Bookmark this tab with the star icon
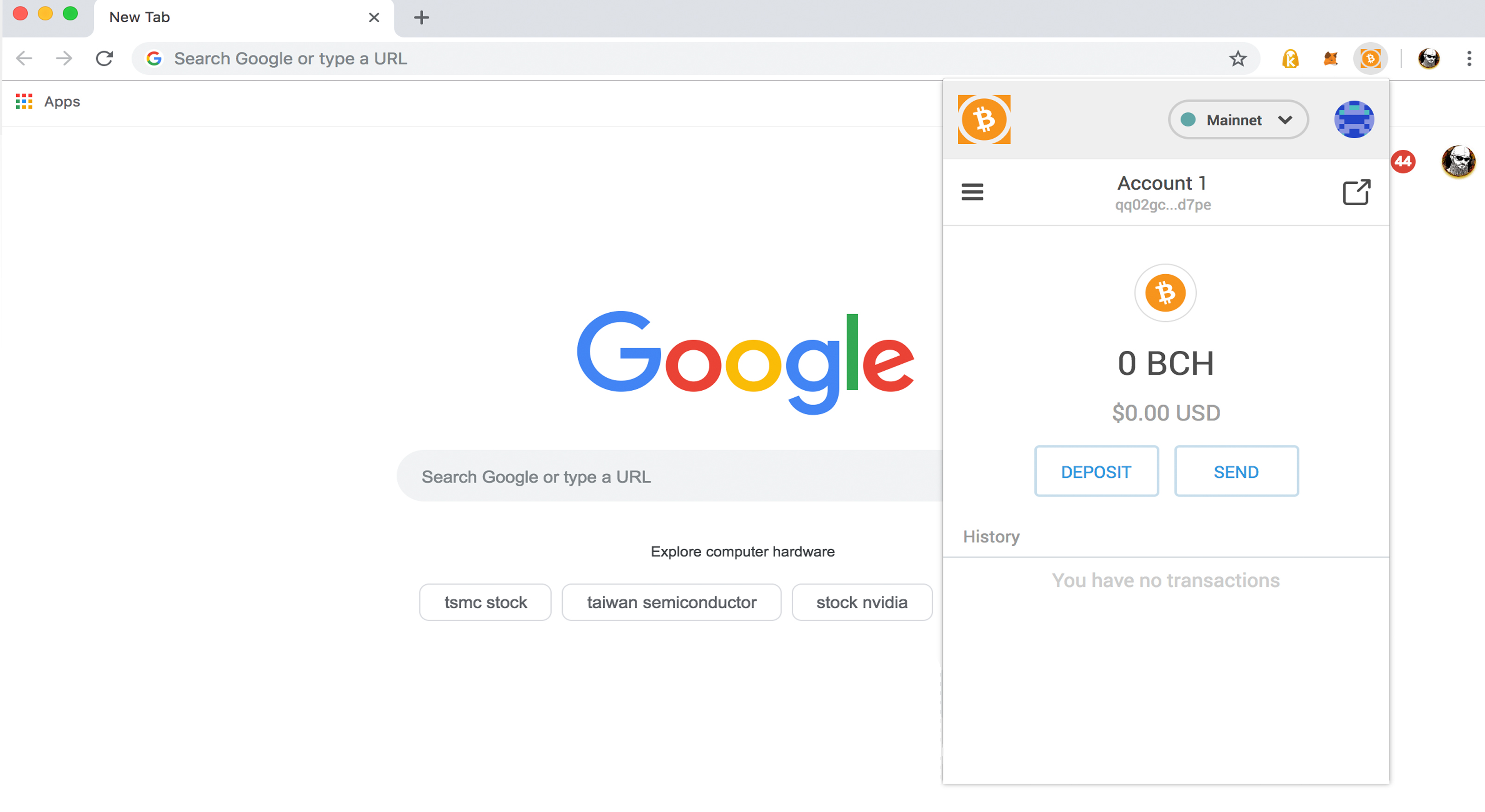This screenshot has width=1485, height=812. [1238, 58]
